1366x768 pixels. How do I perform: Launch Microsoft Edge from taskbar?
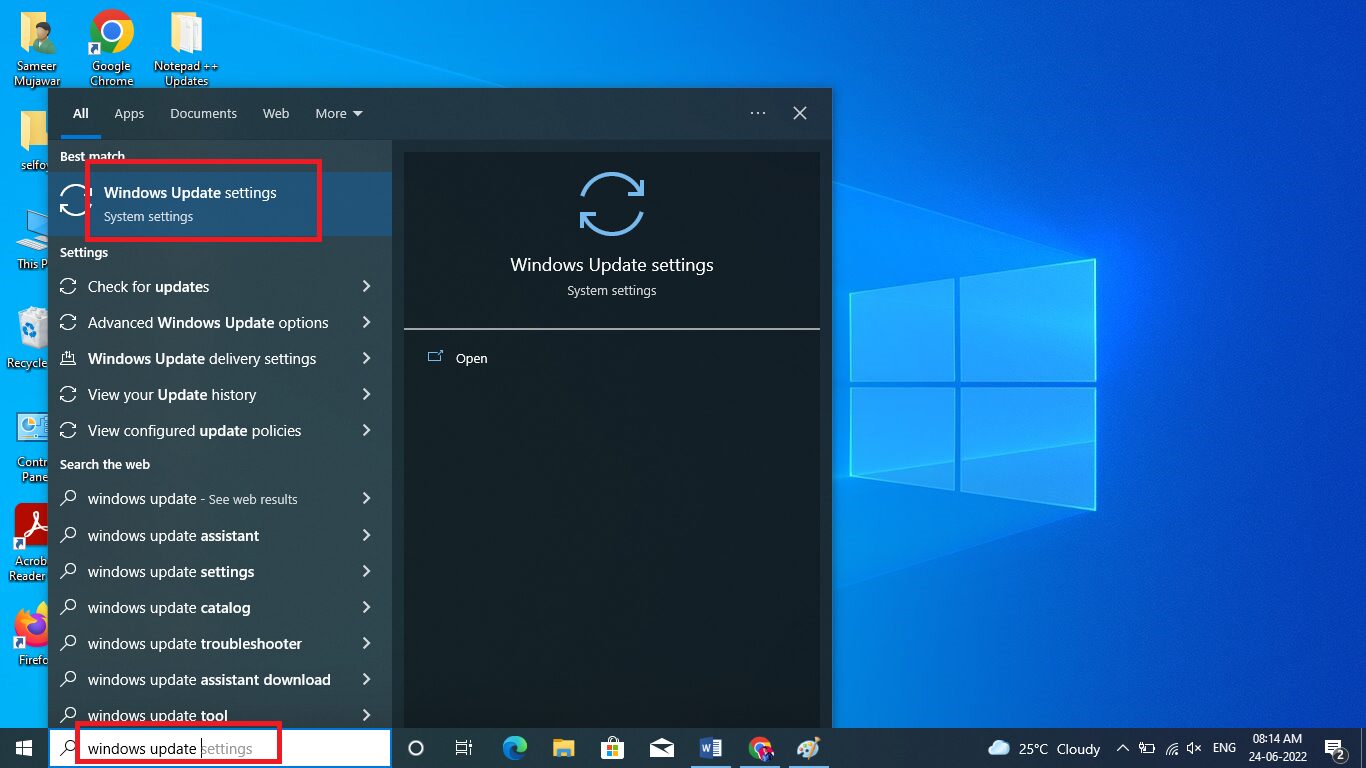pyautogui.click(x=514, y=748)
